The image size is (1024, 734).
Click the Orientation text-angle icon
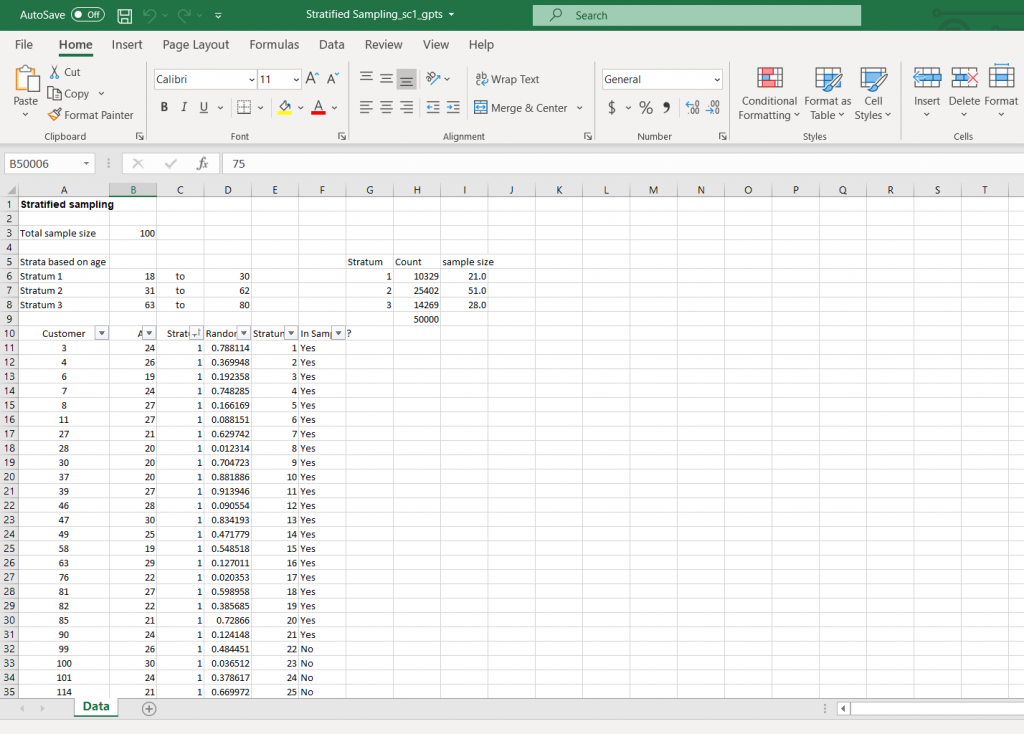433,78
